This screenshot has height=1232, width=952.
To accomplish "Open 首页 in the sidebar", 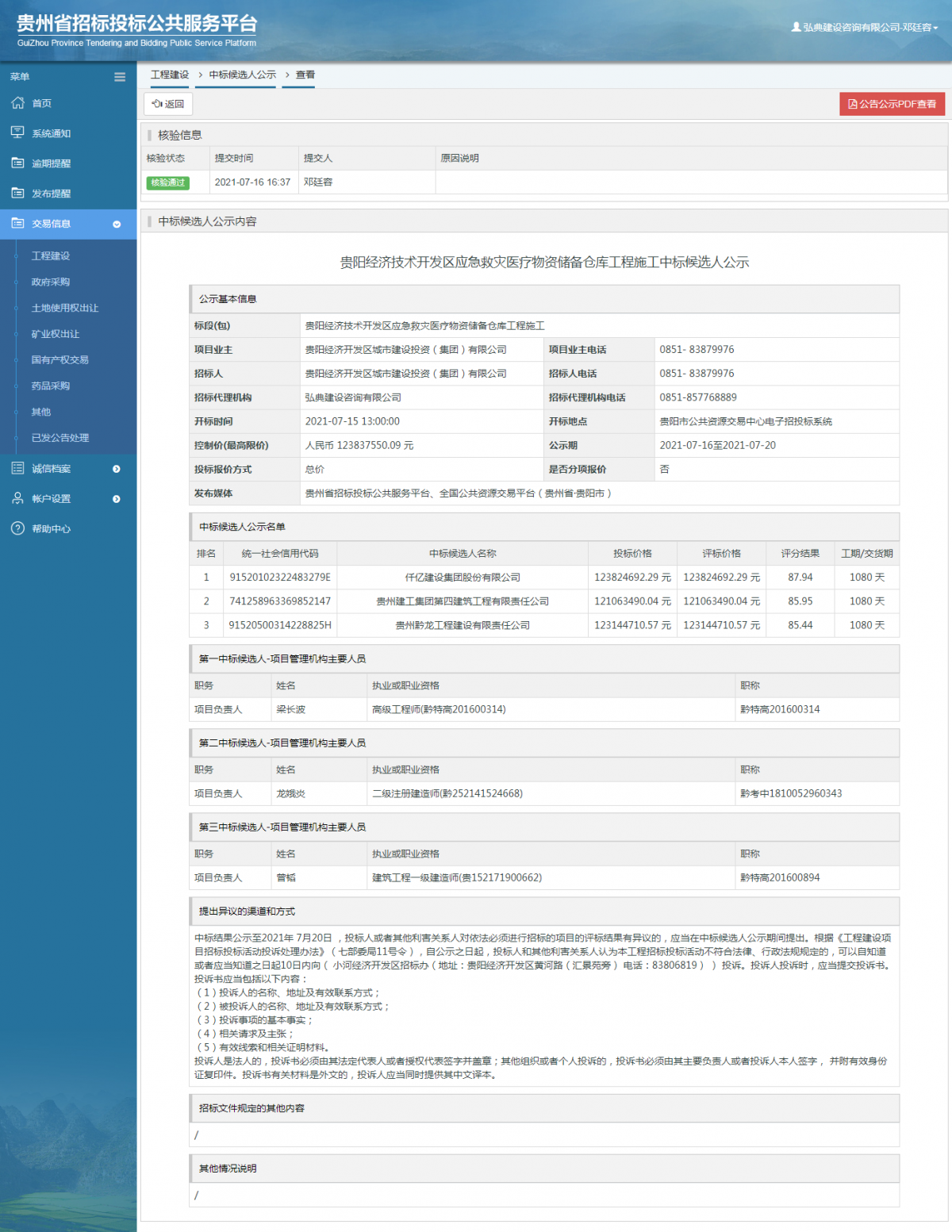I will (41, 103).
